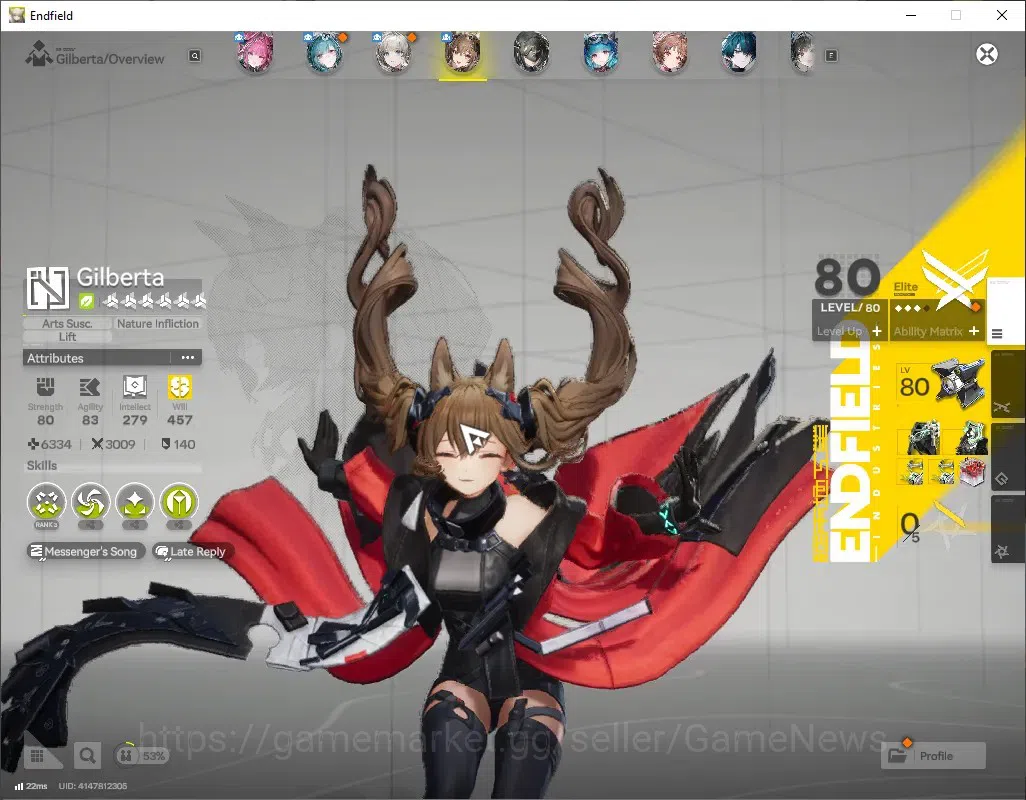This screenshot has height=800, width=1026.
Task: Click the 22ms network latency indicator
Action: [x=31, y=786]
